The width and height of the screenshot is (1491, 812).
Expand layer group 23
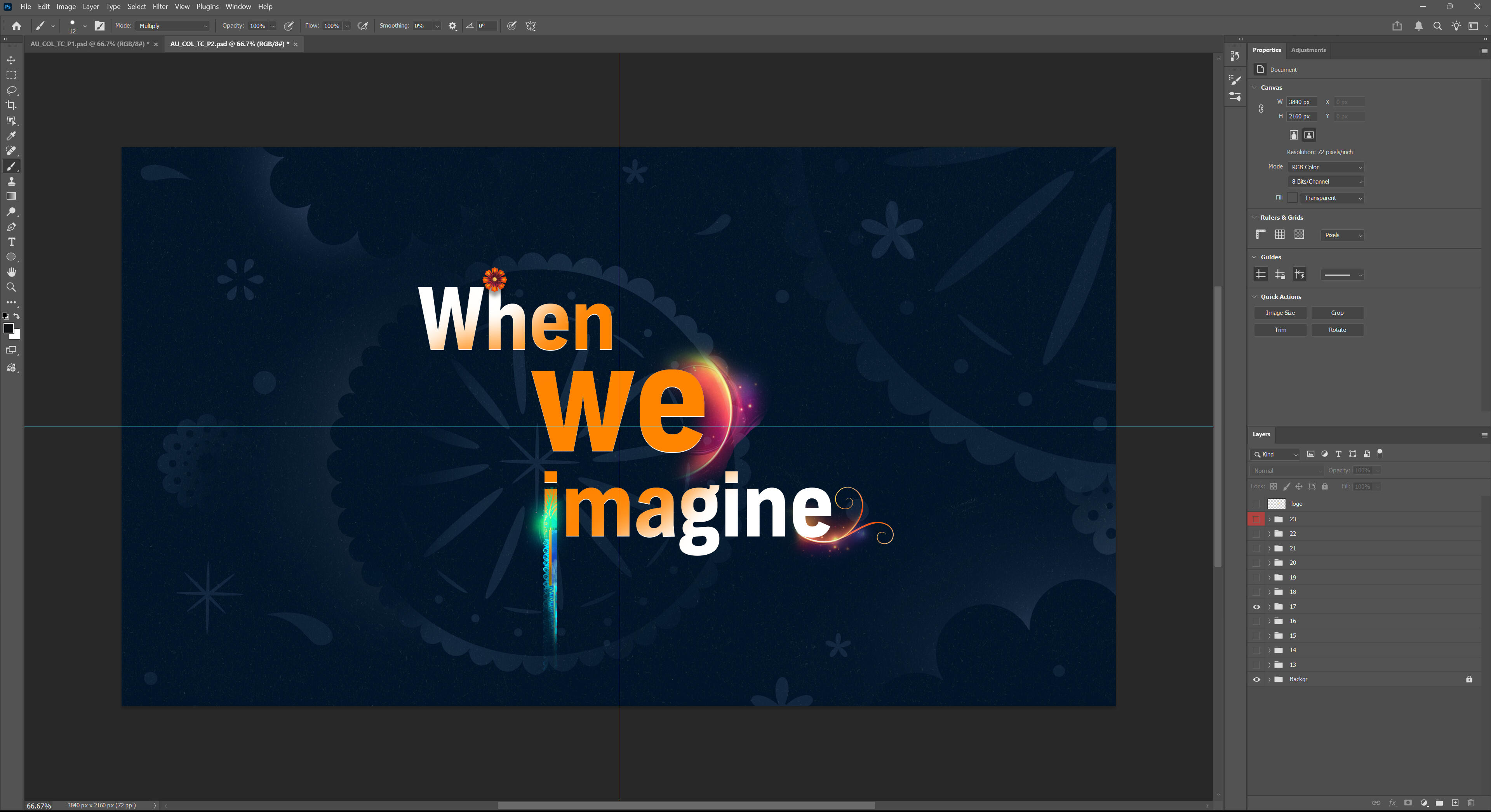coord(1269,519)
